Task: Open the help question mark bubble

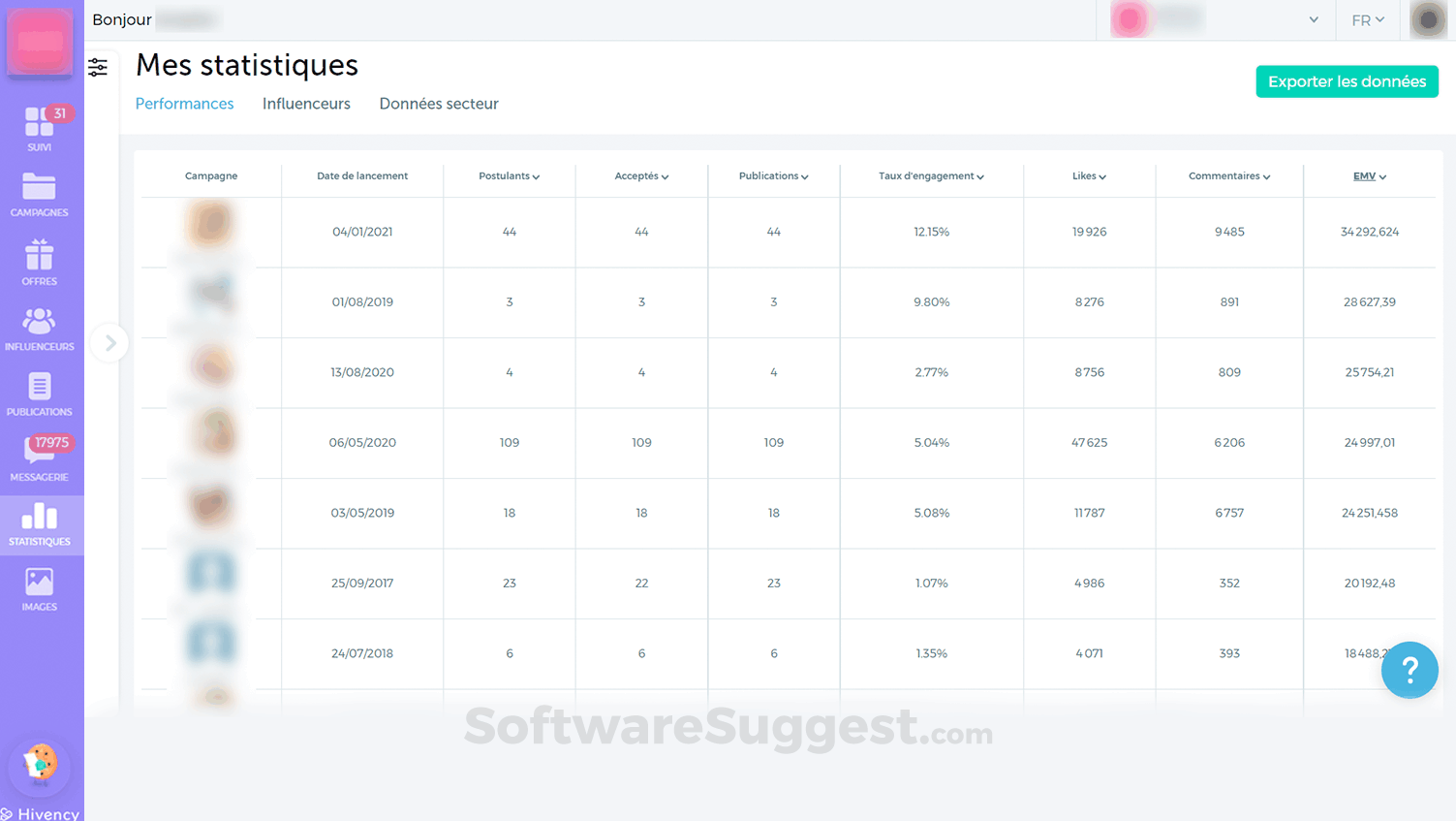Action: pos(1410,670)
